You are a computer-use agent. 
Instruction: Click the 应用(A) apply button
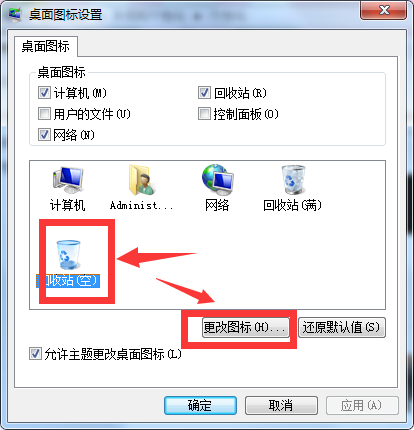point(362,405)
